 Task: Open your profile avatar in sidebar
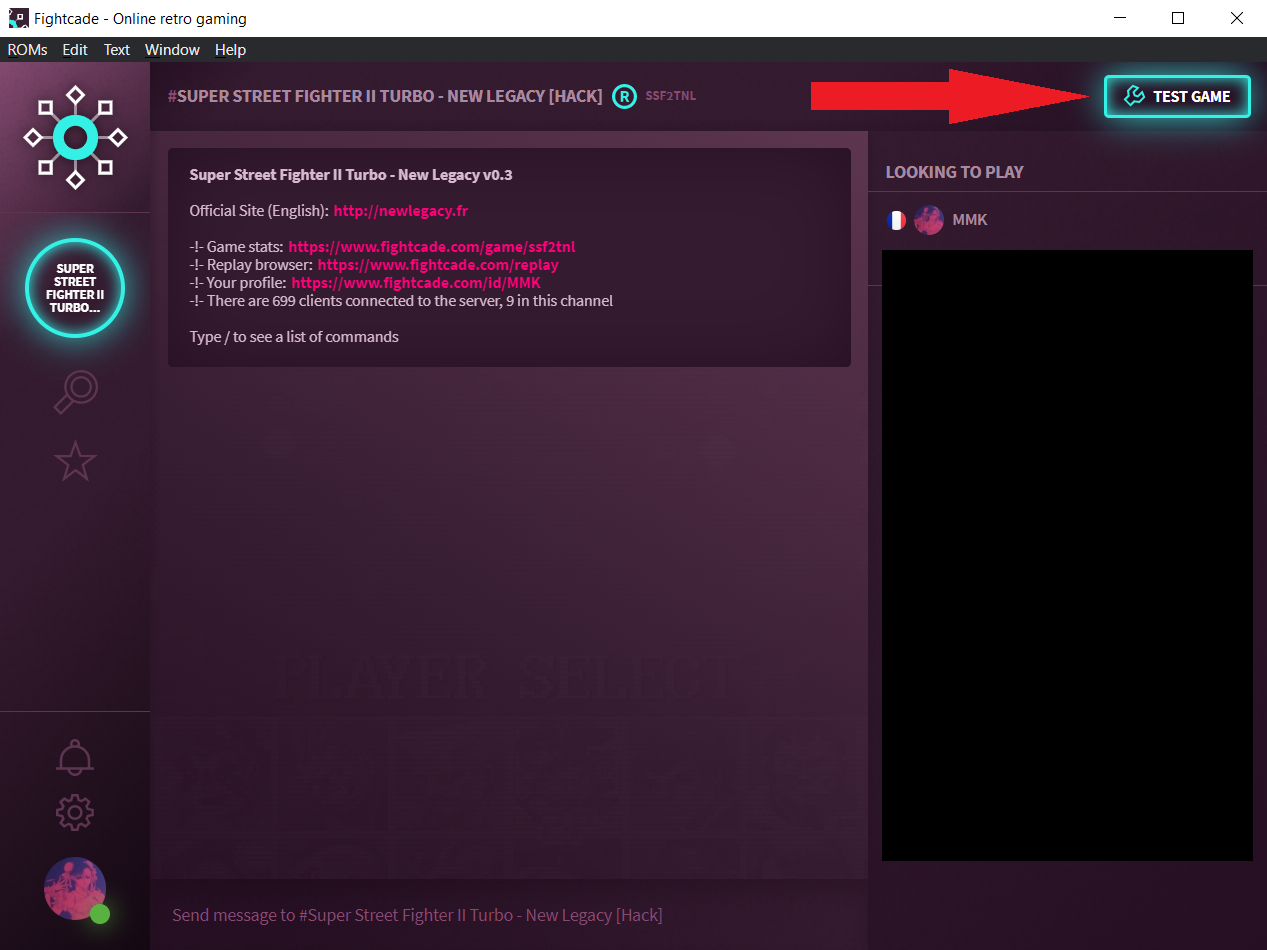click(75, 888)
